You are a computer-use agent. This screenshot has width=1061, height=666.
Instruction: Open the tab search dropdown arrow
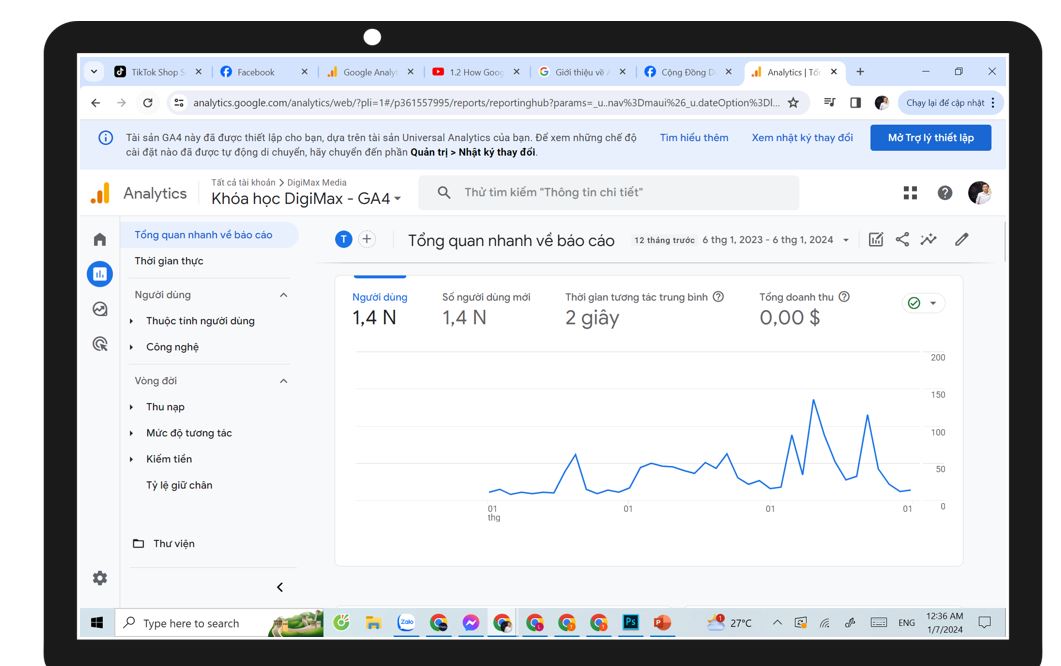point(94,71)
